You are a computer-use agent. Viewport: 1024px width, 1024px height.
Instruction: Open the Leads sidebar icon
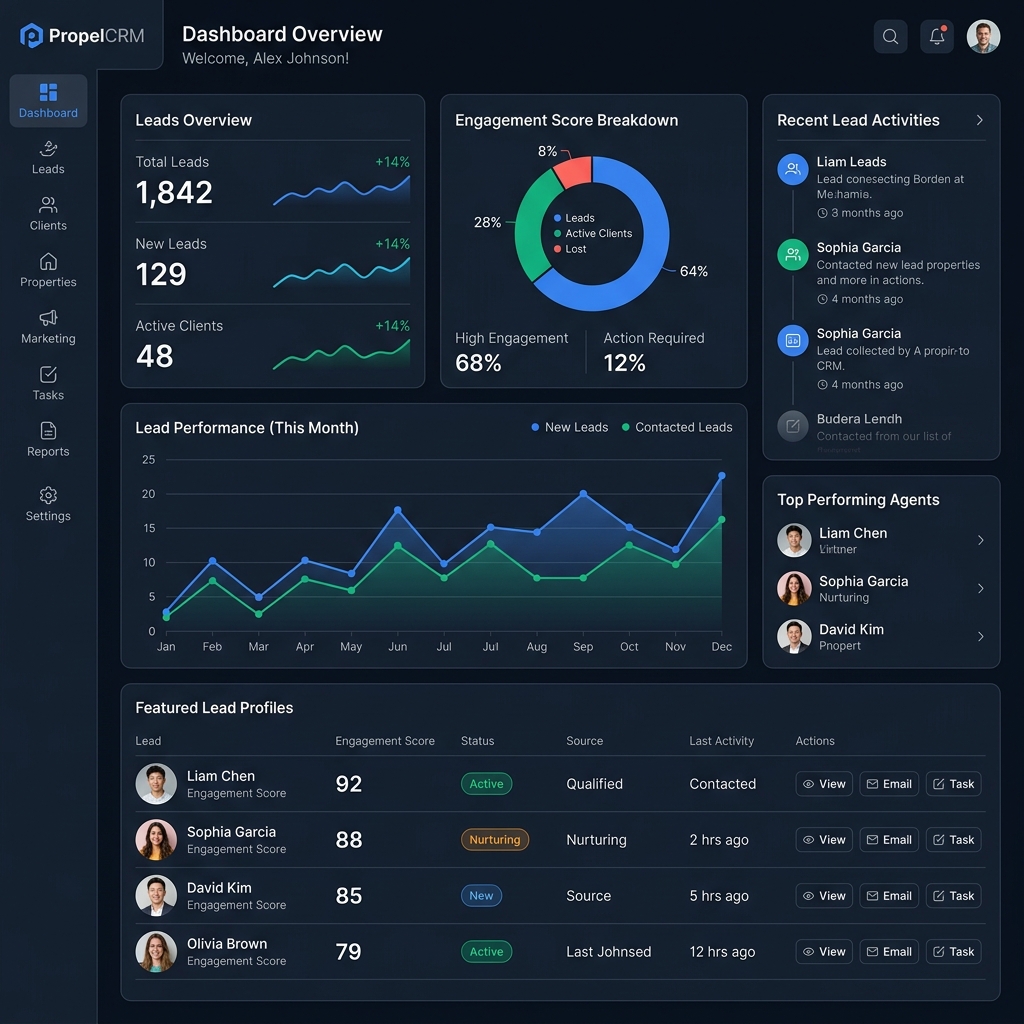click(x=48, y=149)
